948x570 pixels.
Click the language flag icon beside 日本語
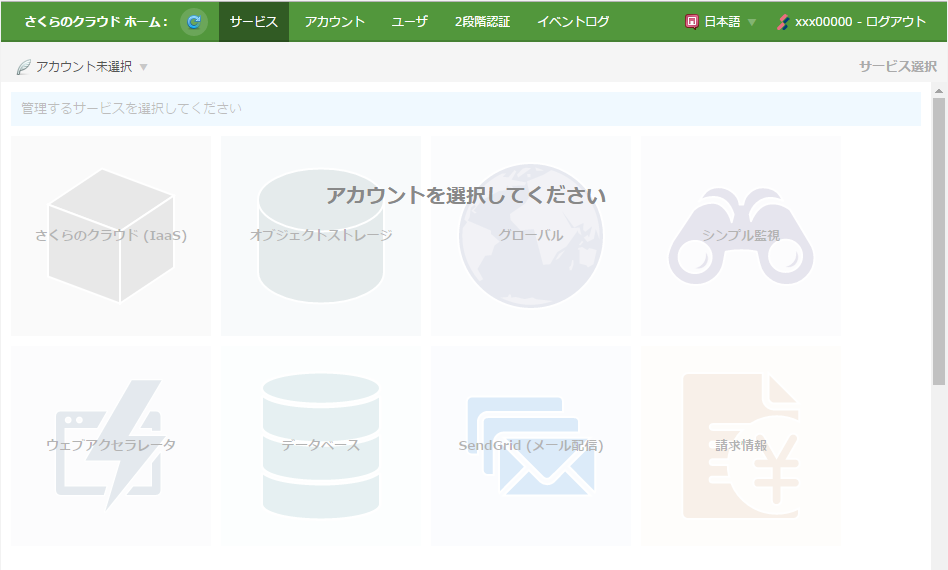pos(692,22)
